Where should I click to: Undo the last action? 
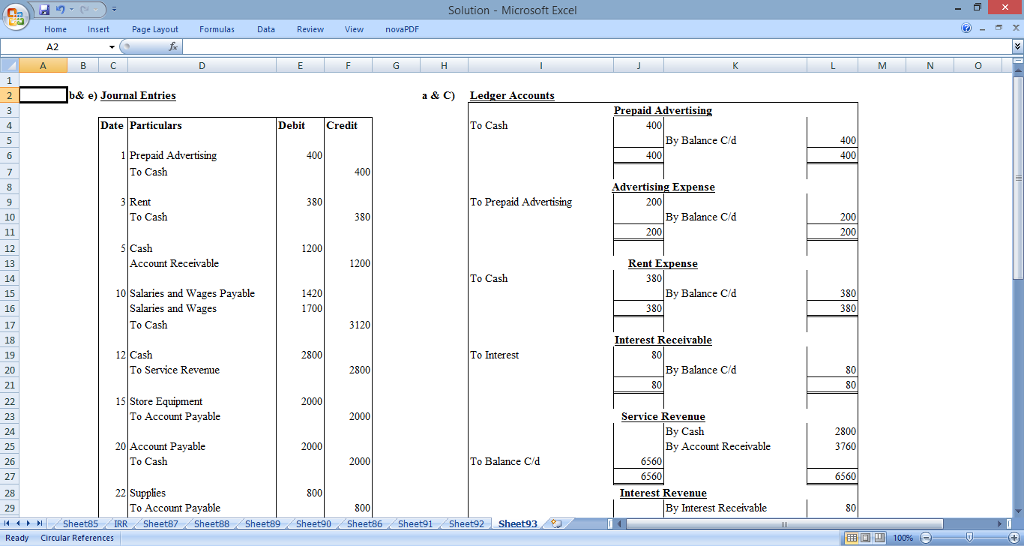point(60,10)
